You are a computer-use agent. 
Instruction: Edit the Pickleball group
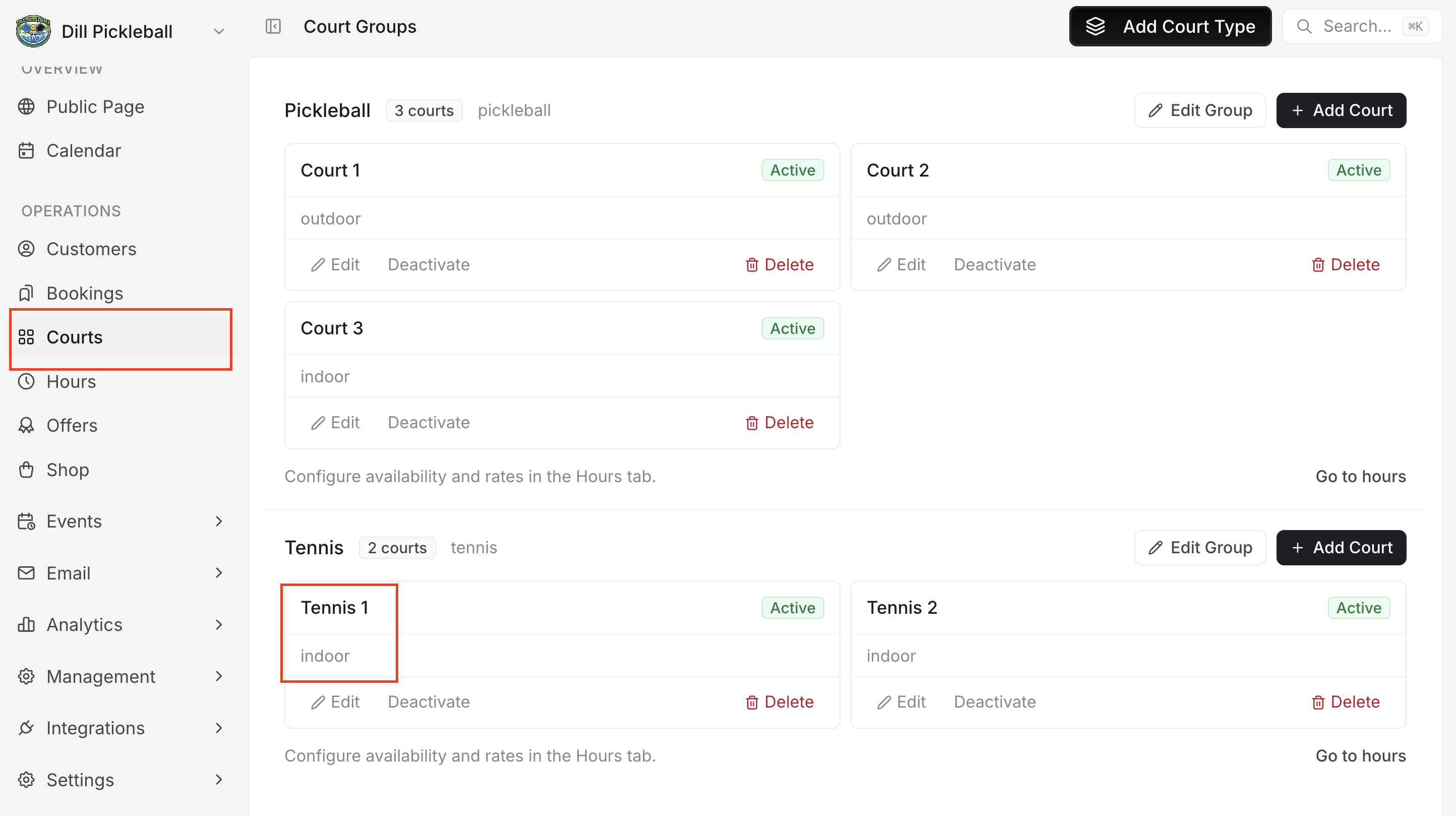[x=1199, y=110]
